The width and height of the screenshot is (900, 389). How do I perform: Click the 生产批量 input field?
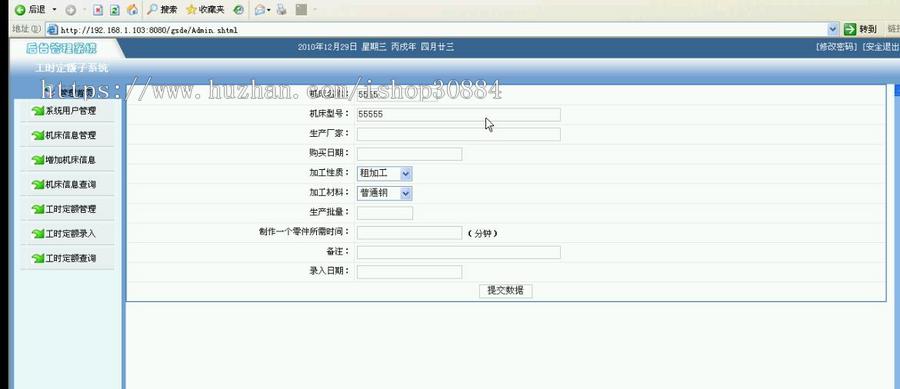385,213
